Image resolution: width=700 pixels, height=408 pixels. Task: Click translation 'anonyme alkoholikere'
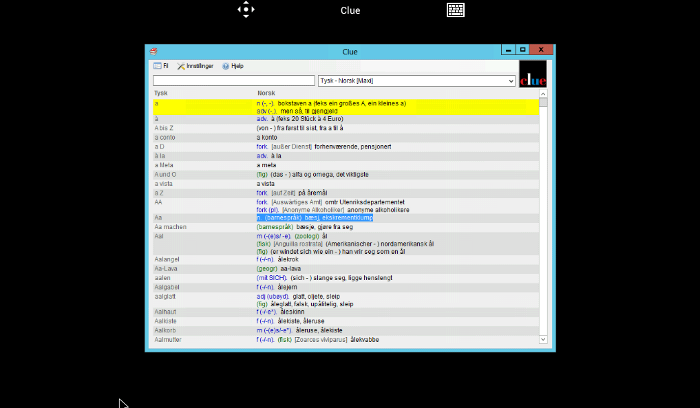(378, 210)
